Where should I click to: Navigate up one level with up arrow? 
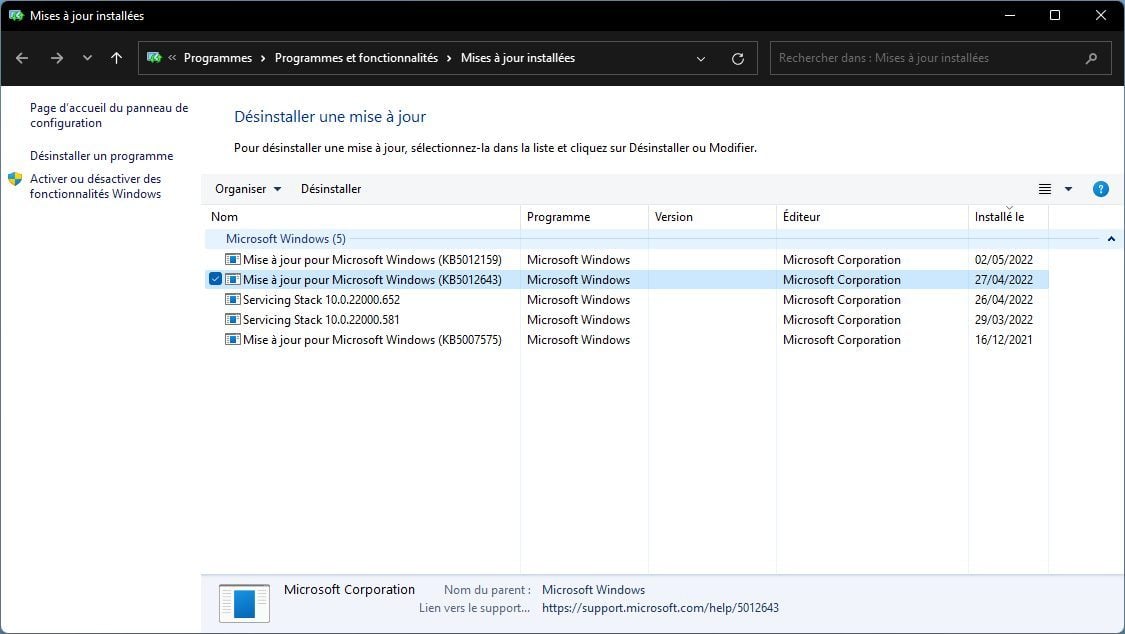(x=116, y=58)
